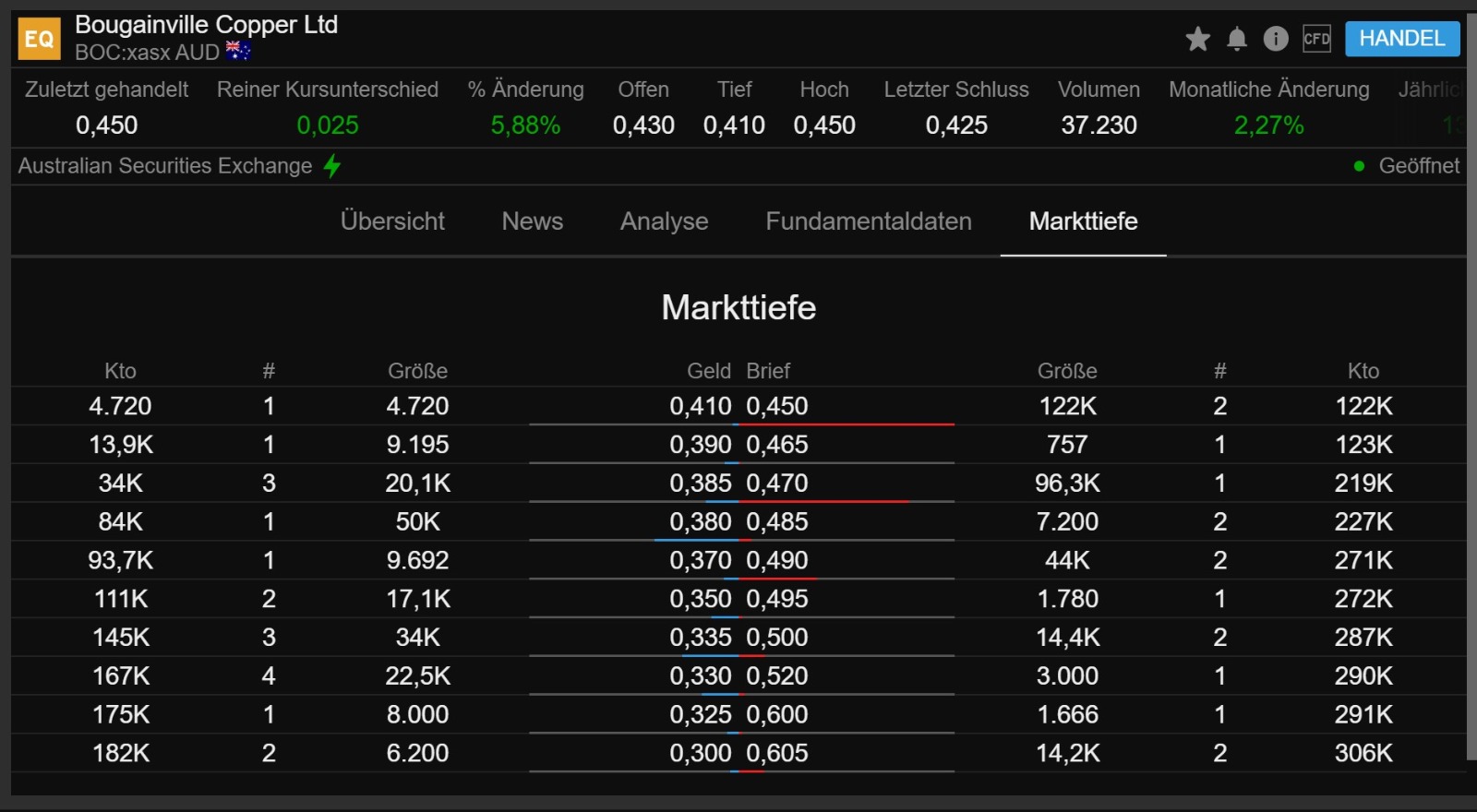
Task: Click the ask price 0,450 in depth table
Action: [777, 406]
